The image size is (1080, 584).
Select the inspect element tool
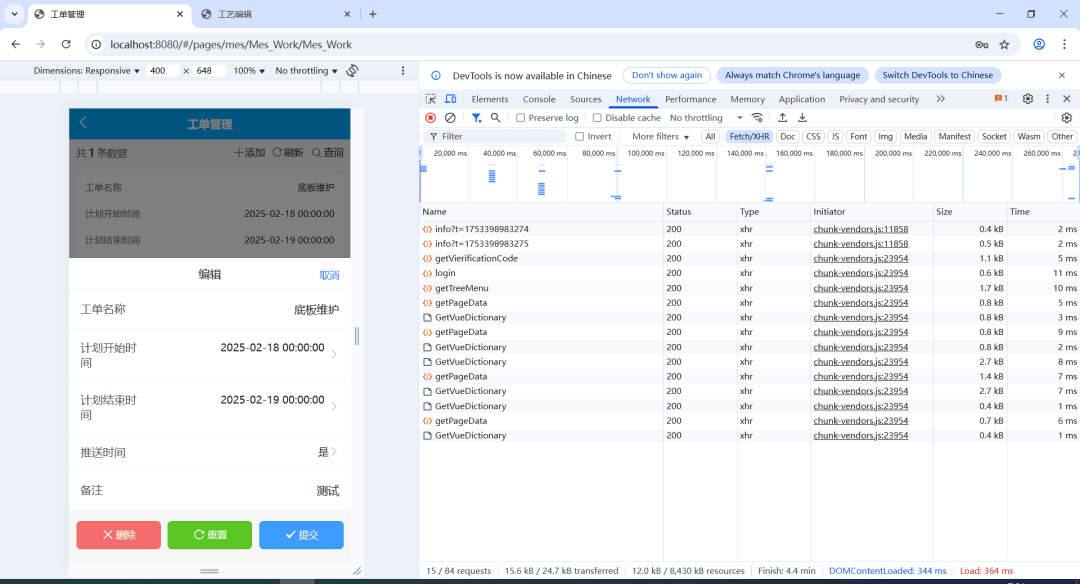coord(430,99)
